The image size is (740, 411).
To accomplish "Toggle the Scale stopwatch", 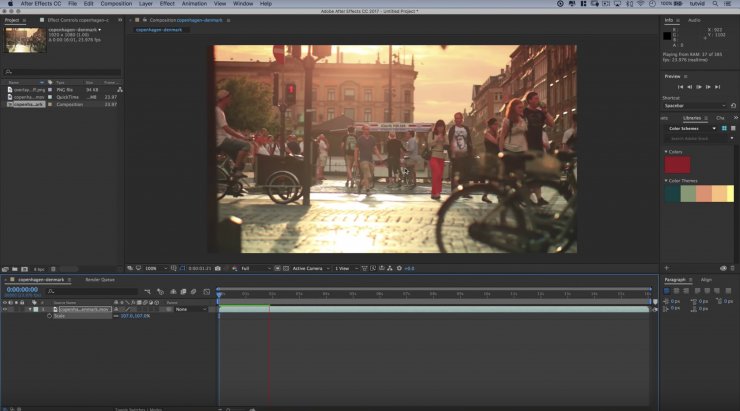I will click(49, 316).
